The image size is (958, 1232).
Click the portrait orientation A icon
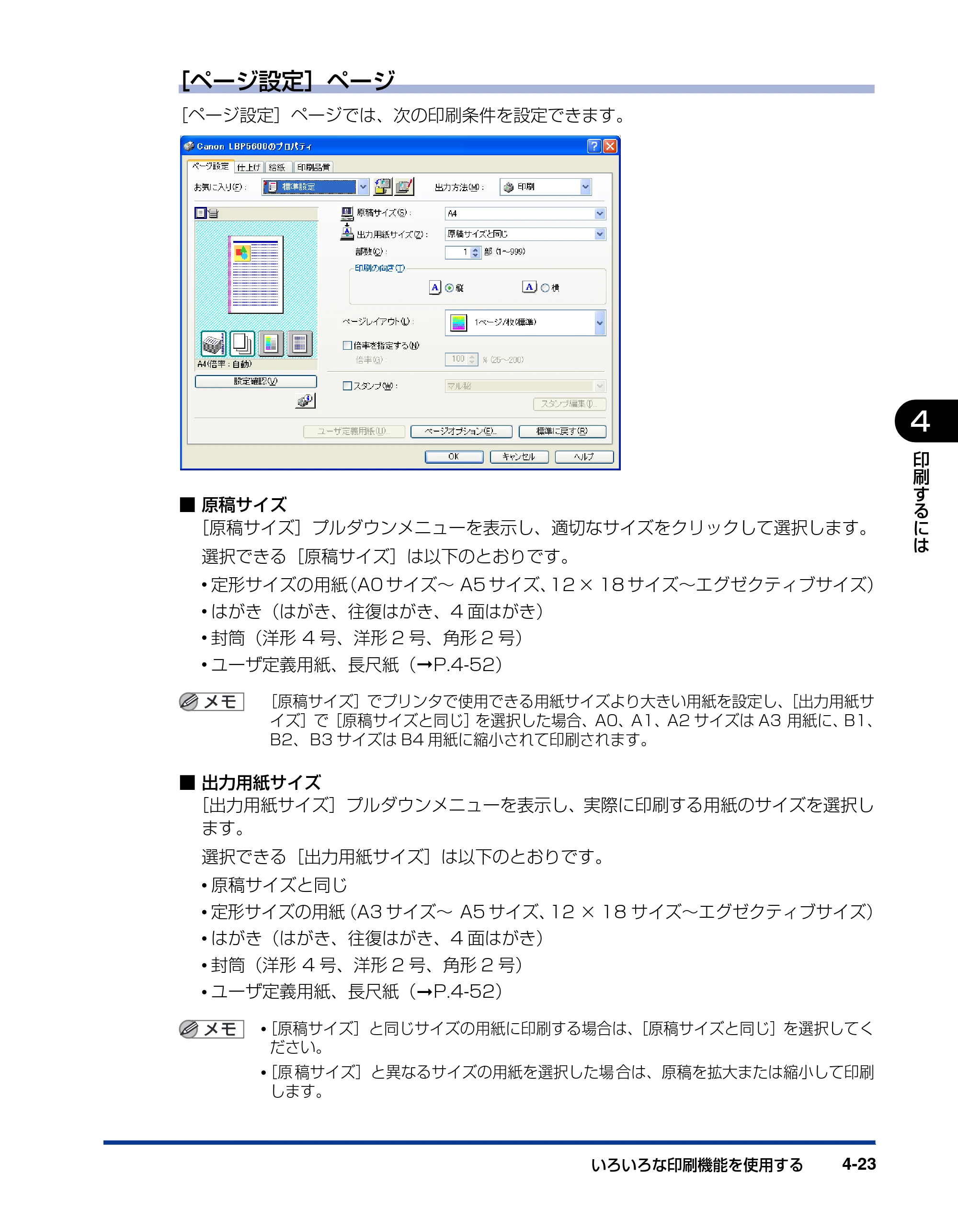click(x=435, y=288)
